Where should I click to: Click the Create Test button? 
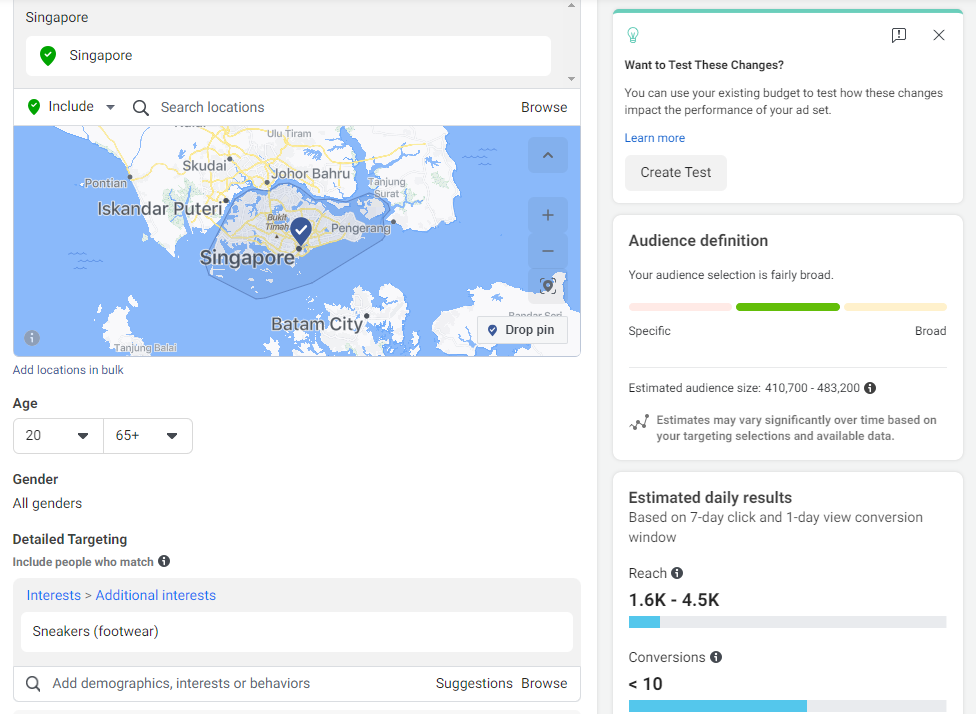coord(675,172)
